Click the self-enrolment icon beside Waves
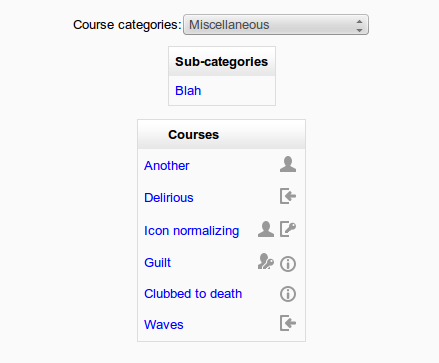439x363 pixels. click(x=288, y=323)
